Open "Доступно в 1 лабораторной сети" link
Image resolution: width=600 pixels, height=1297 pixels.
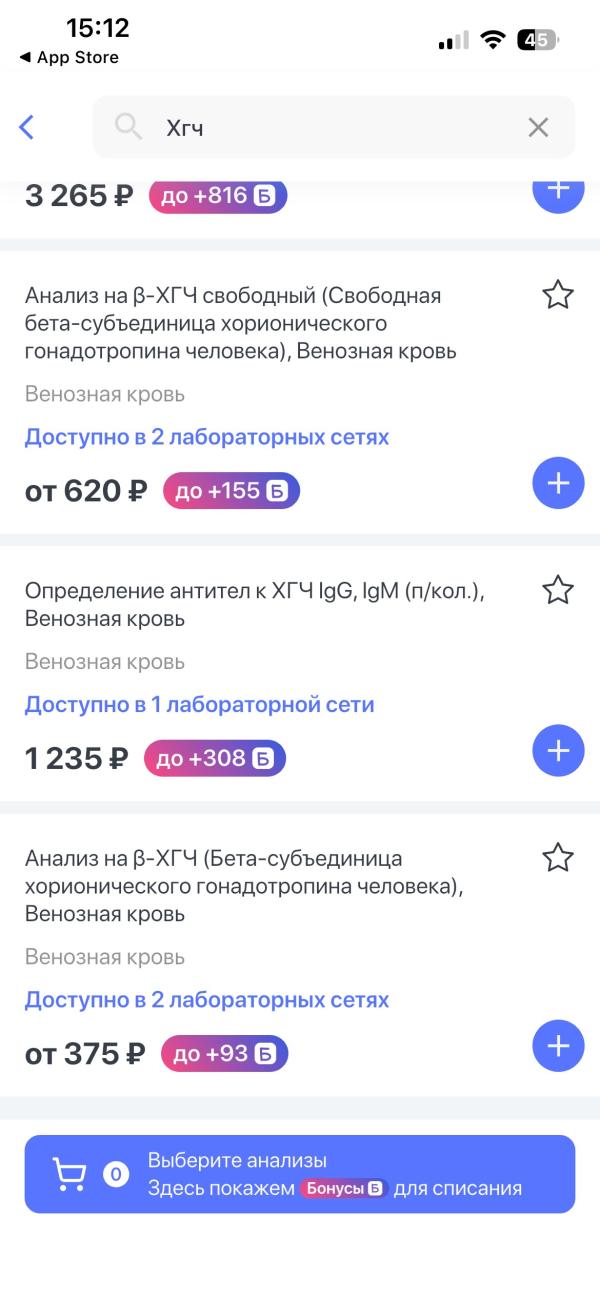point(199,704)
